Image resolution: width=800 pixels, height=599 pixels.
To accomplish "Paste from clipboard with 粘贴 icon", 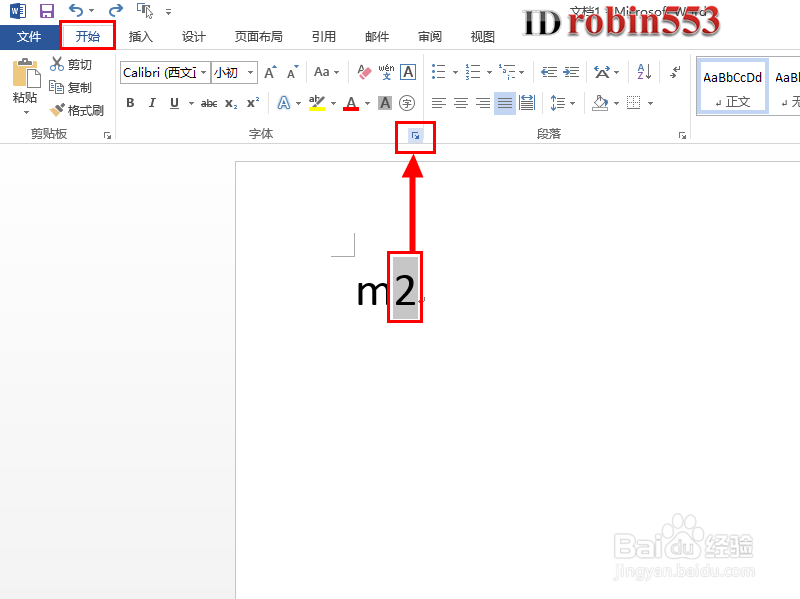I will point(26,73).
